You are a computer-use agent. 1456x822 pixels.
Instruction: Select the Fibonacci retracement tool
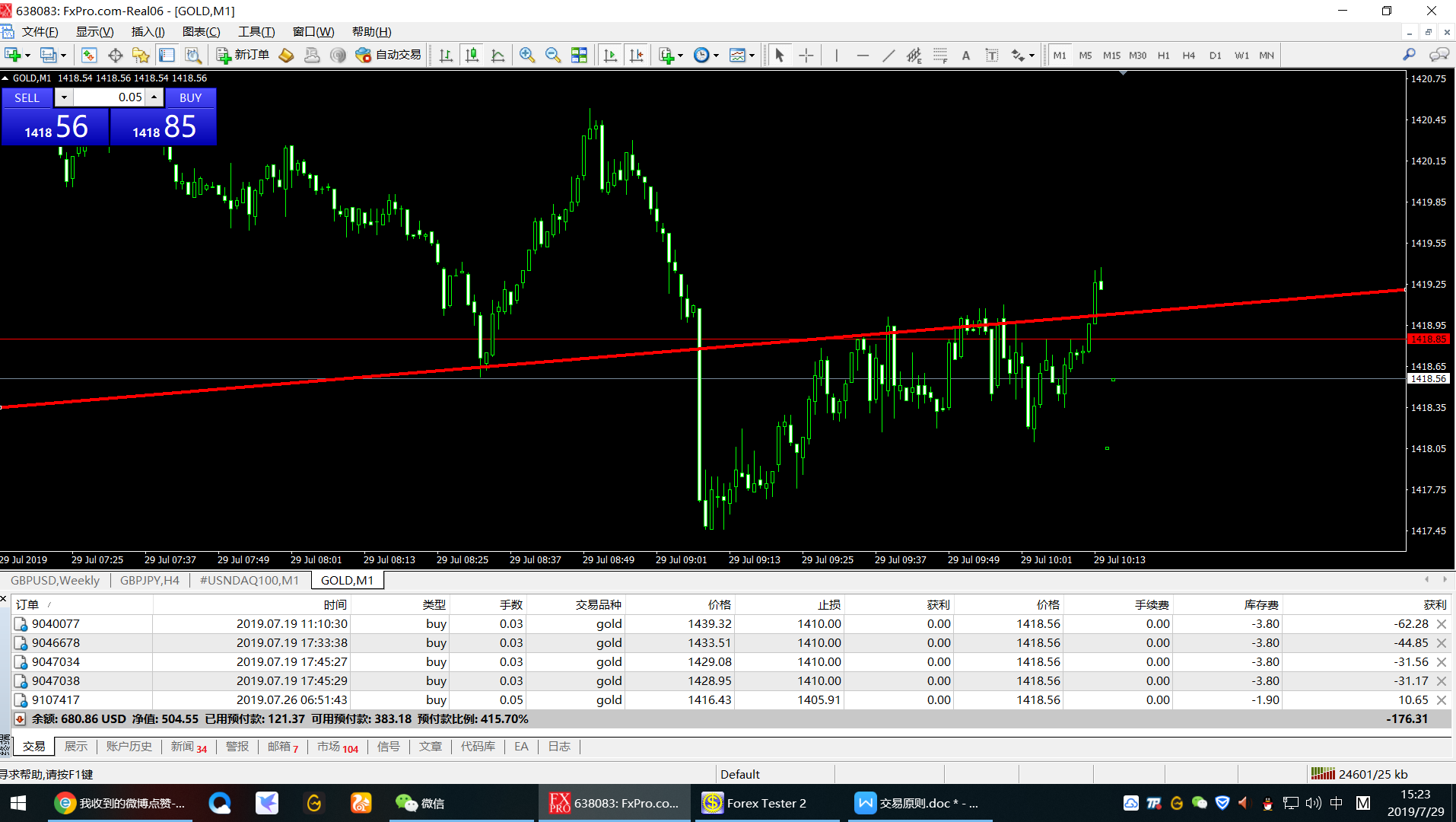pyautogui.click(x=940, y=55)
